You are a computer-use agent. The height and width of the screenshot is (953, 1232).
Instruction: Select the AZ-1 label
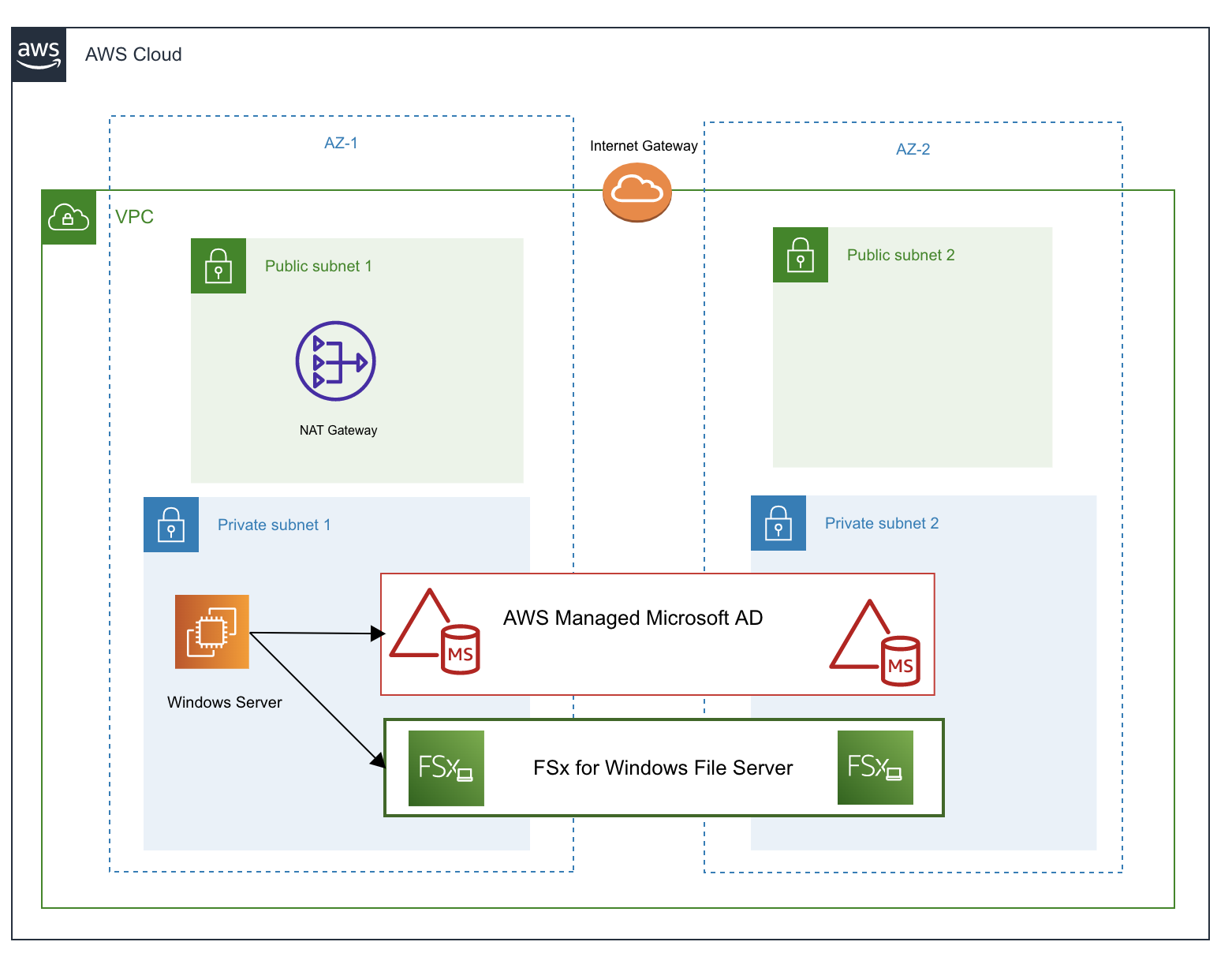[x=341, y=143]
